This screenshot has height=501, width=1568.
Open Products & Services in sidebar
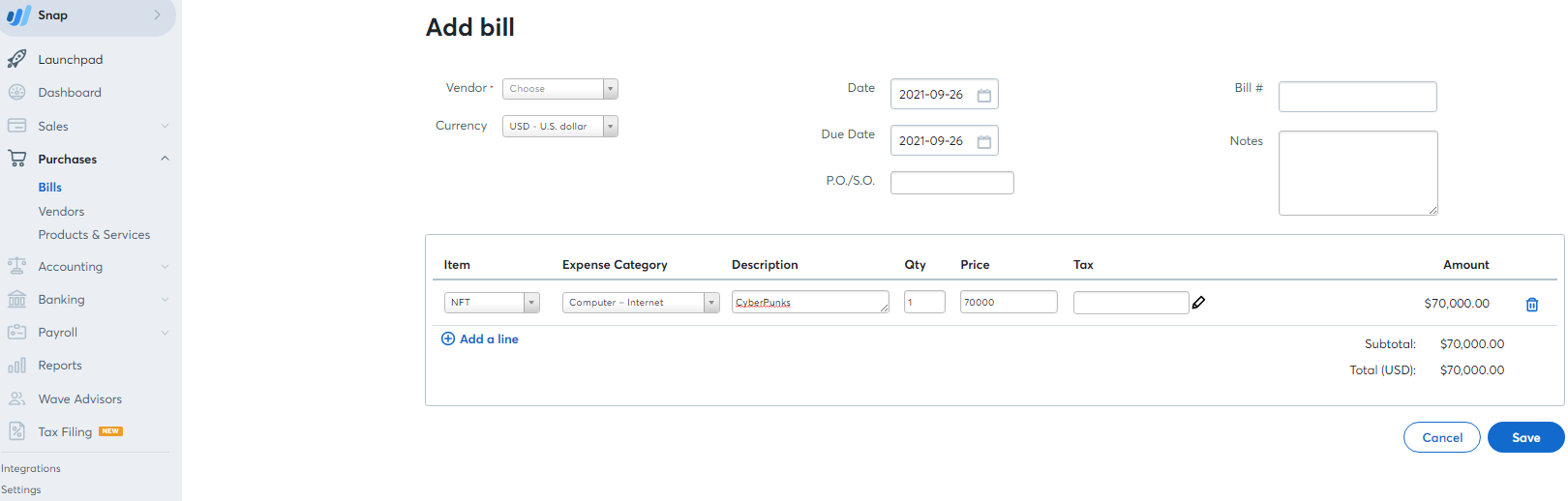pos(94,235)
